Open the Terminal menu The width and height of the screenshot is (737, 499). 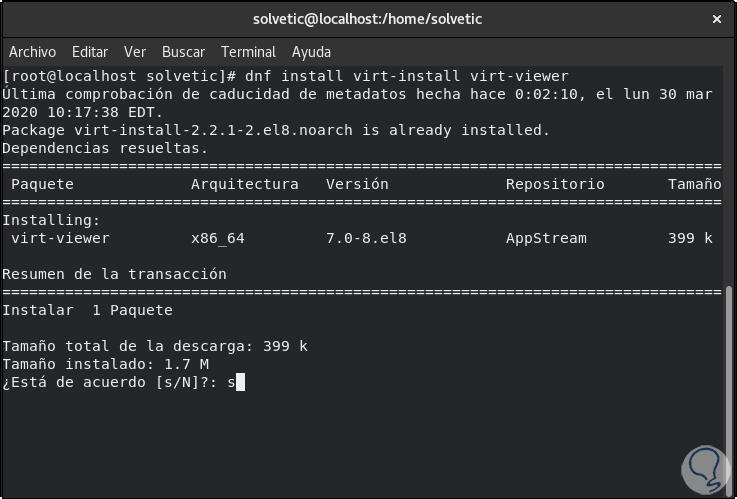[x=248, y=52]
